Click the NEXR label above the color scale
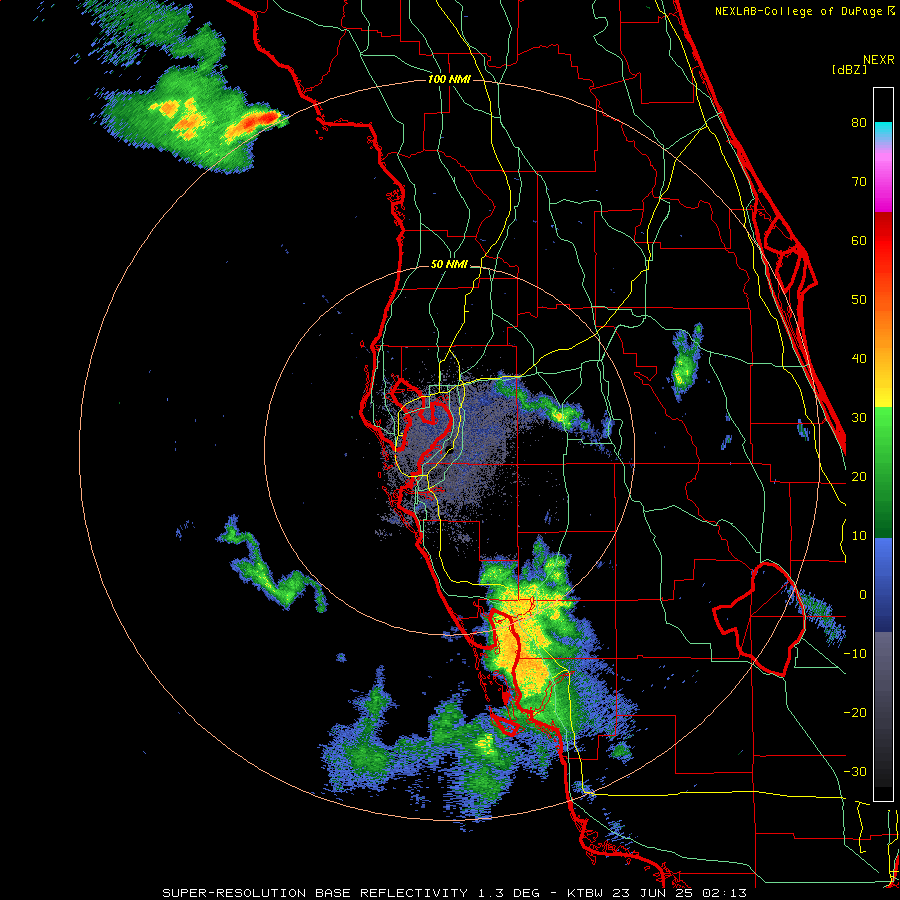This screenshot has width=900, height=900. (879, 60)
